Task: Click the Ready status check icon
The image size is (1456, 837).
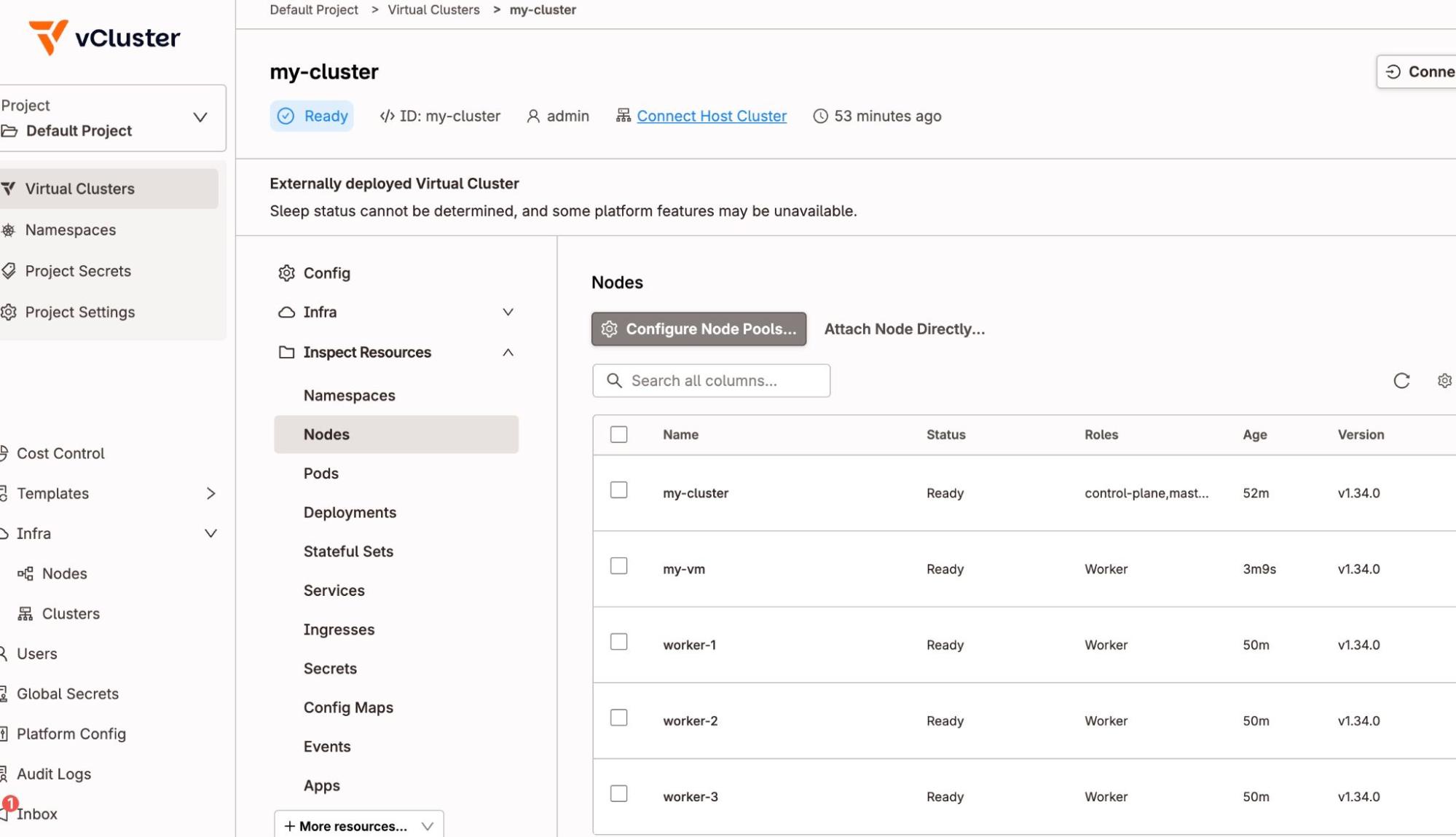Action: (x=286, y=117)
